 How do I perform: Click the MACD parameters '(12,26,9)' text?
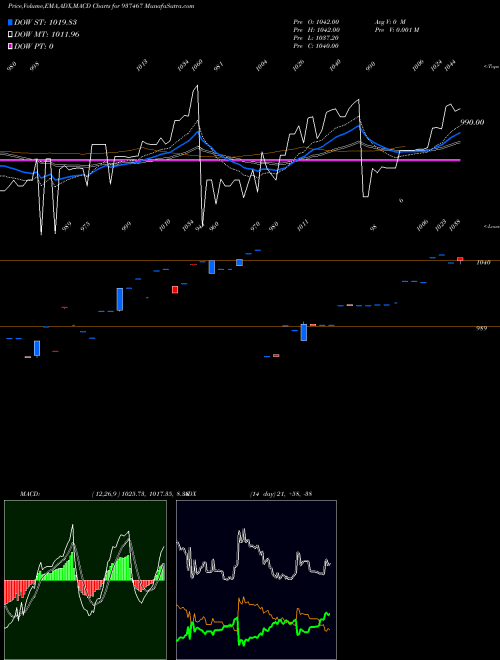104,493
